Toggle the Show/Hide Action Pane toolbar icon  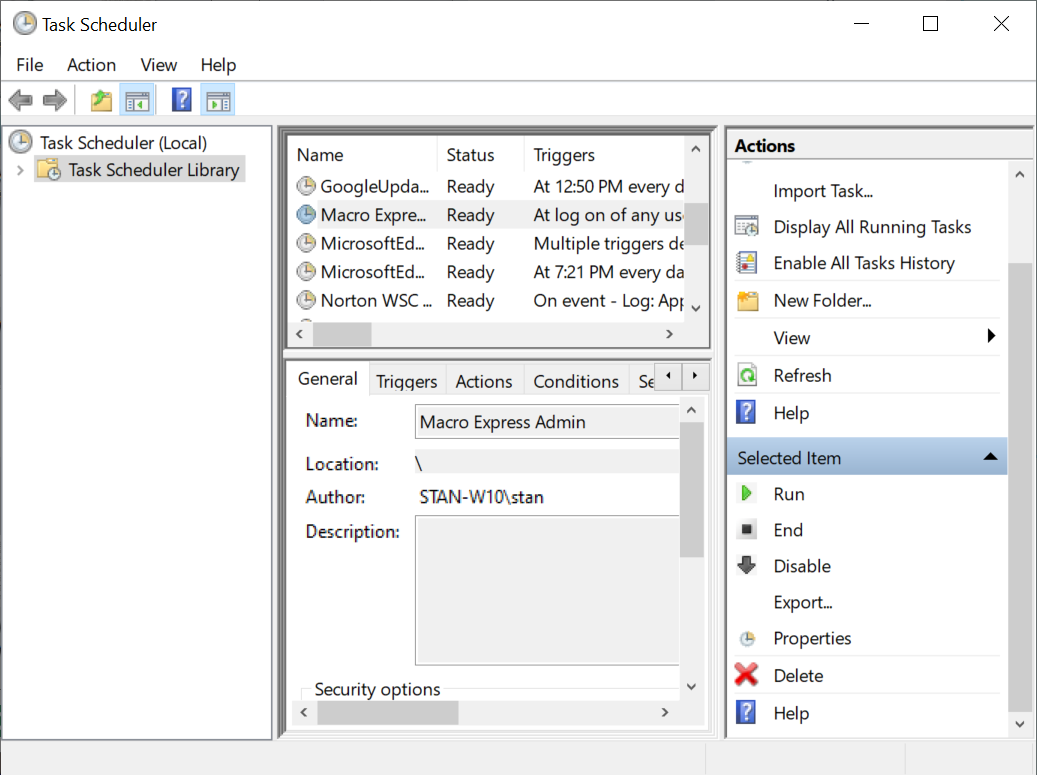pos(217,99)
